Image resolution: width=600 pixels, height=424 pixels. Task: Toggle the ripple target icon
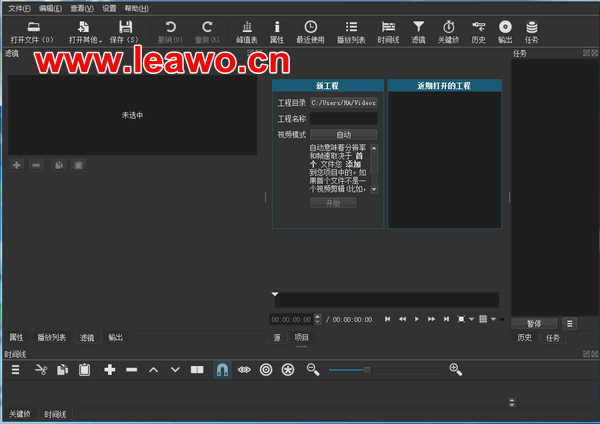[266, 370]
